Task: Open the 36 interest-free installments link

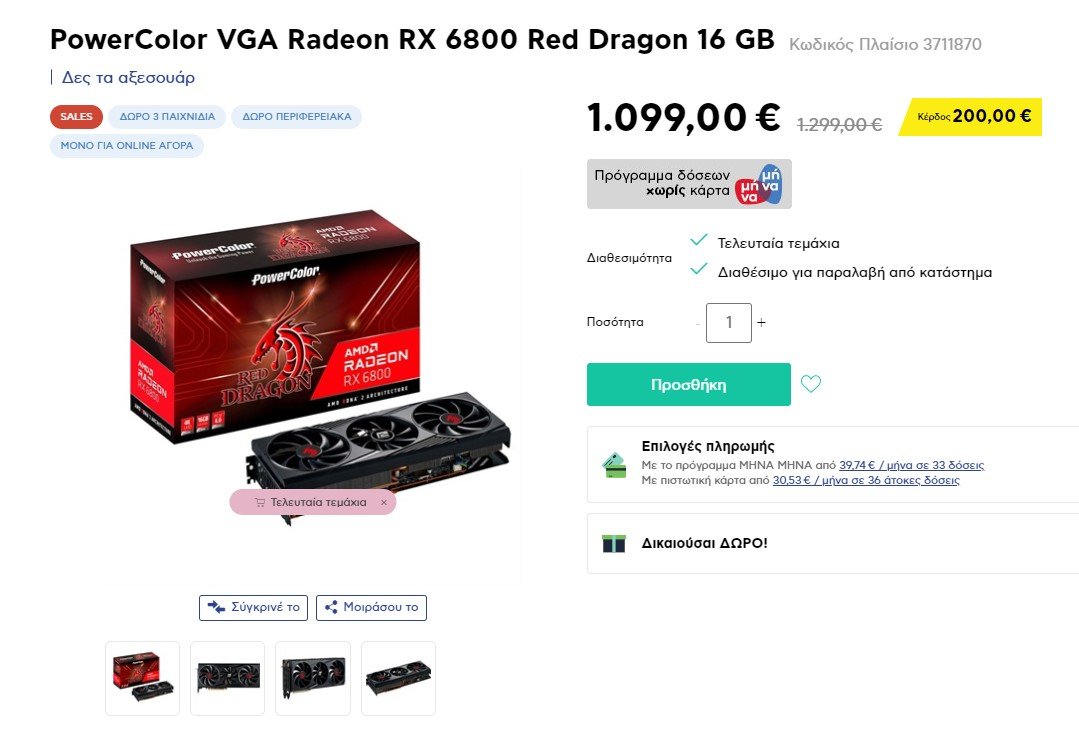Action: click(x=866, y=480)
